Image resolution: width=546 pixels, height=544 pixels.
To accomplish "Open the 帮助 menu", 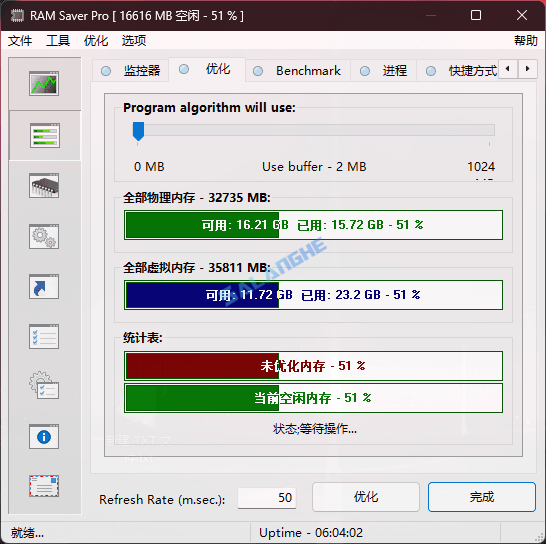I will pos(526,41).
